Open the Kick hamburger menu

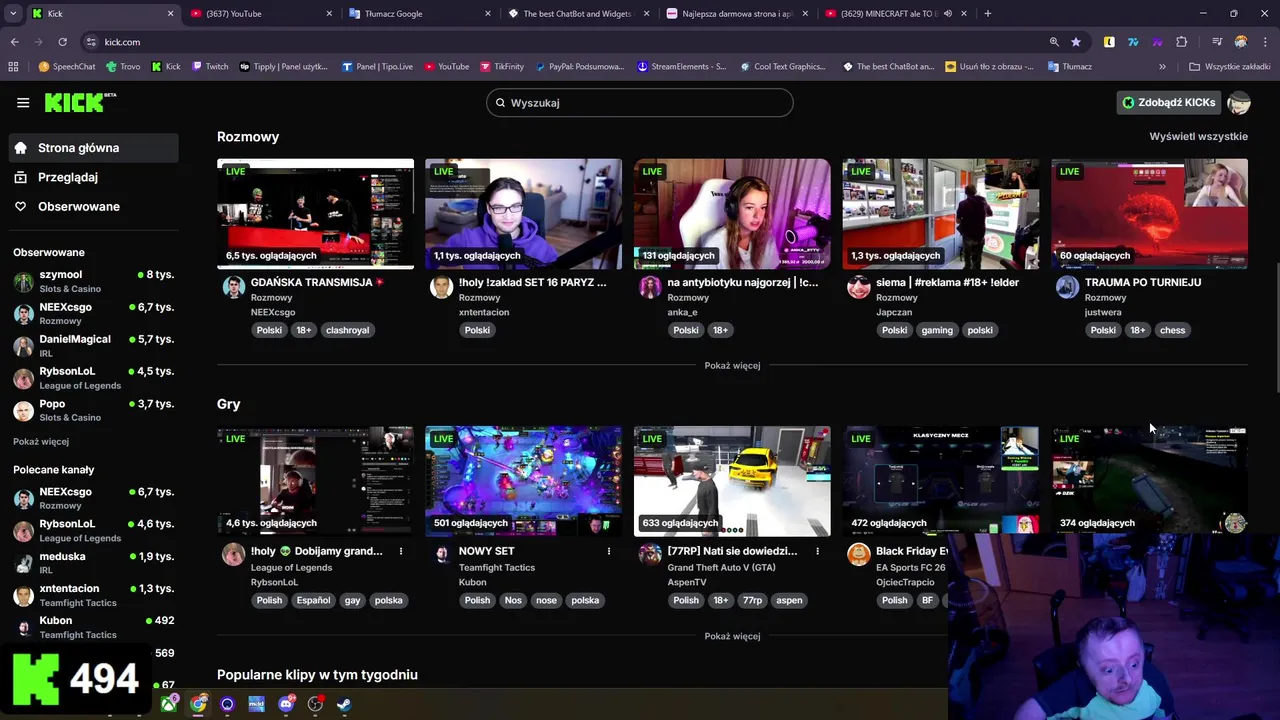point(23,102)
